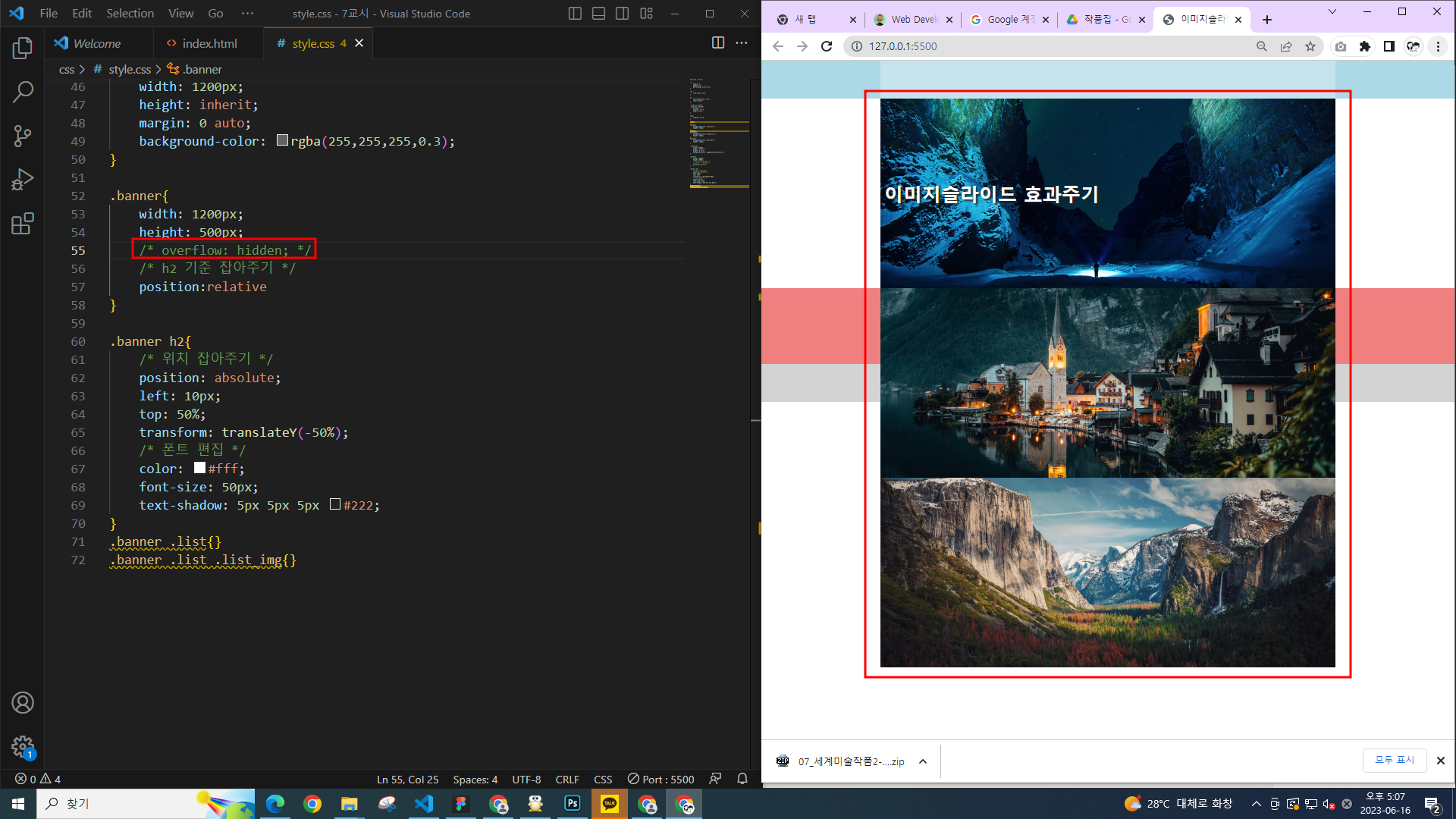Click the Port : 5500 Live Server button
1456x819 pixels.
click(661, 779)
